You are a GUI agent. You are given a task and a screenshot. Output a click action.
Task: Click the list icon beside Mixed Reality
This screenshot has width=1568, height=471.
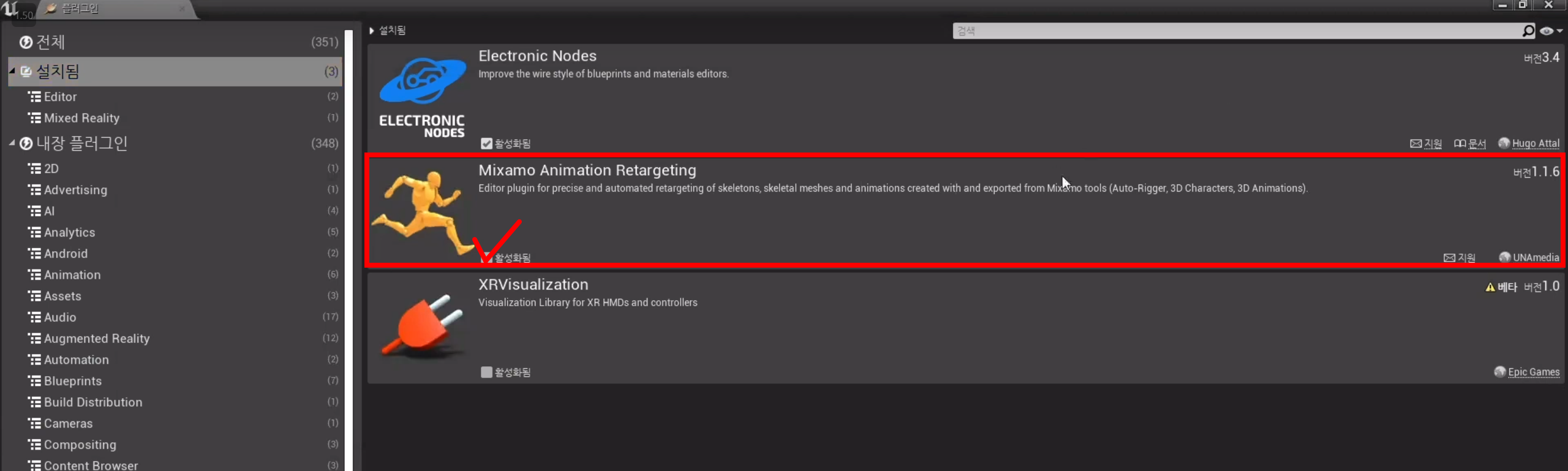pyautogui.click(x=34, y=118)
